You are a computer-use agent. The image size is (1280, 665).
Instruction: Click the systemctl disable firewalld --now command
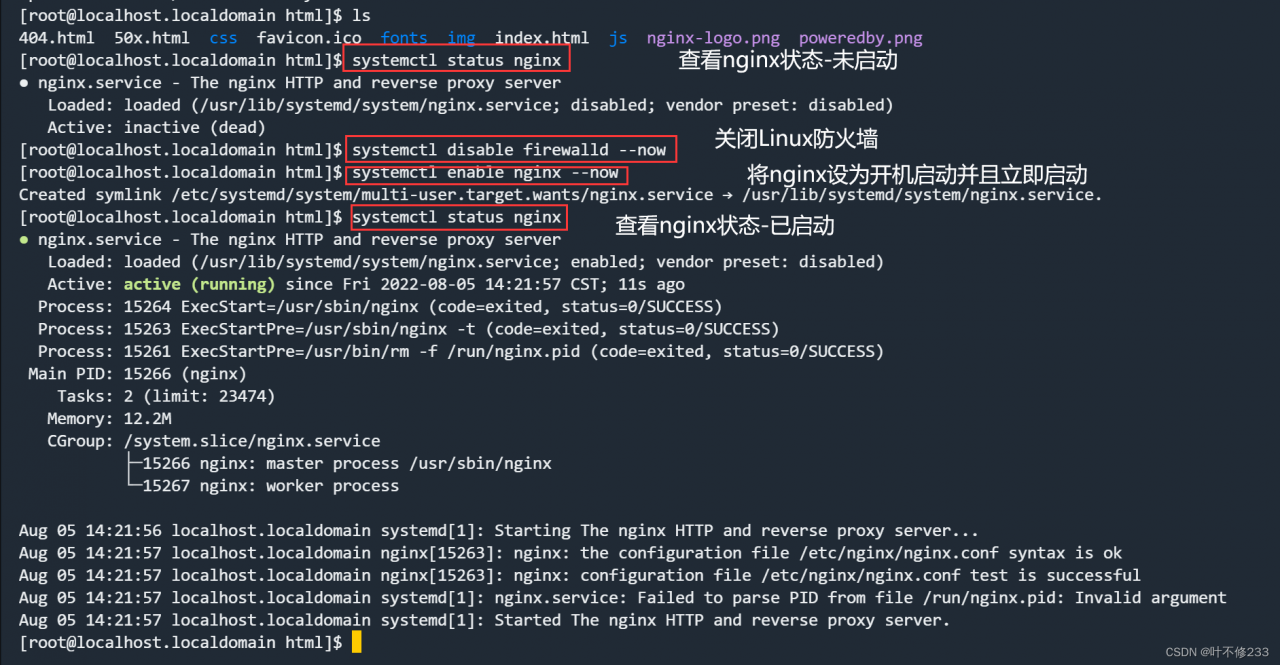(512, 149)
